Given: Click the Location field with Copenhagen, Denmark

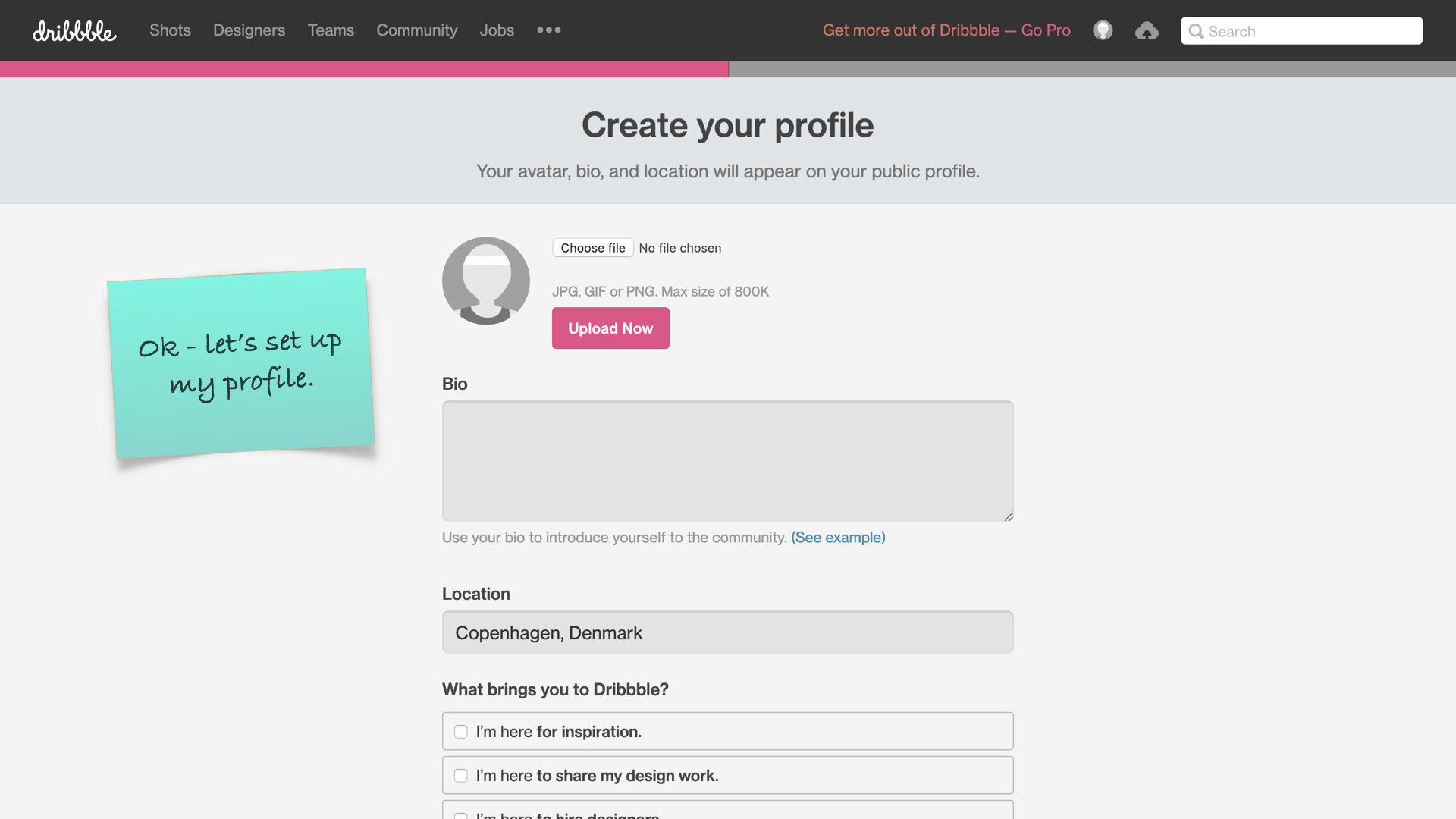Looking at the screenshot, I should coord(727,632).
